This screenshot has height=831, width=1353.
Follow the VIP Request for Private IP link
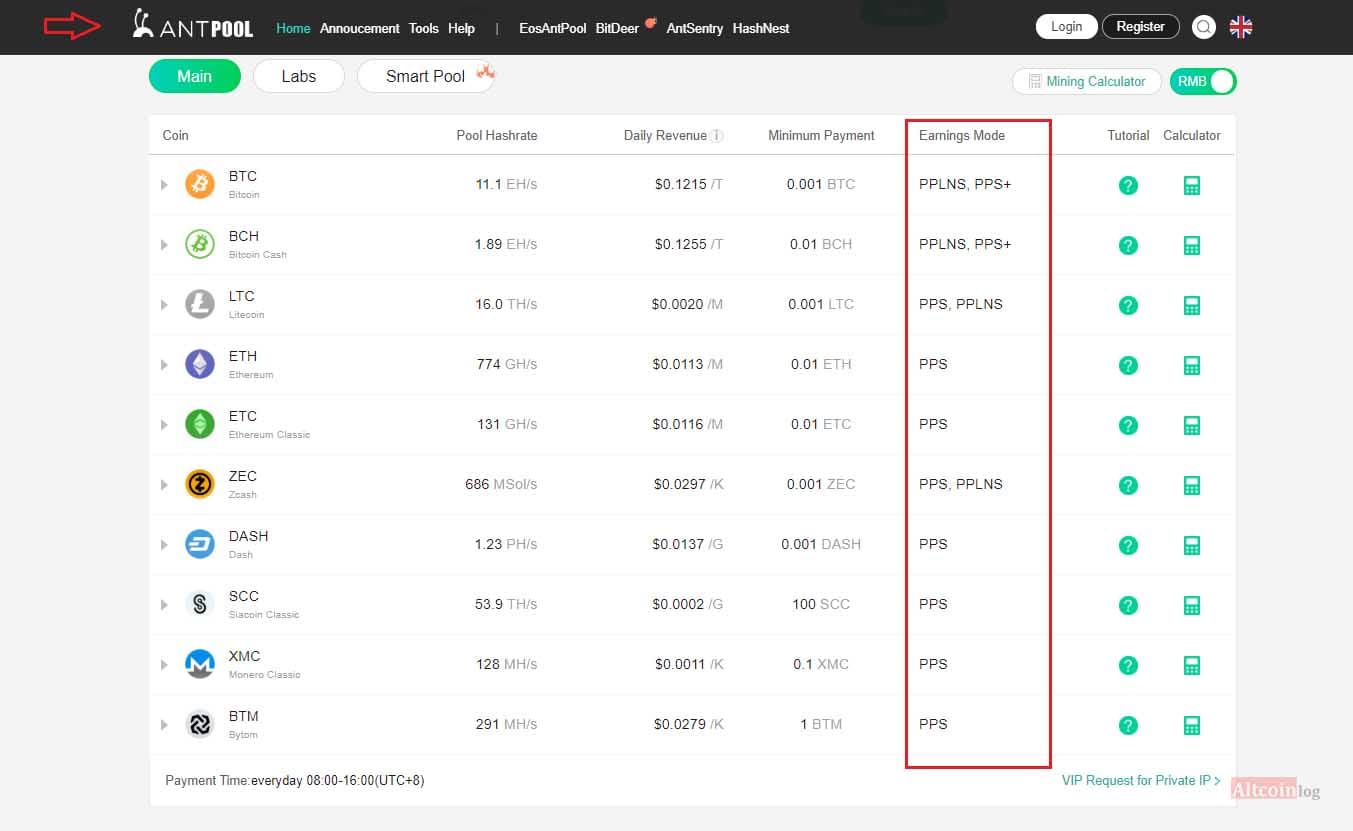pos(1141,780)
